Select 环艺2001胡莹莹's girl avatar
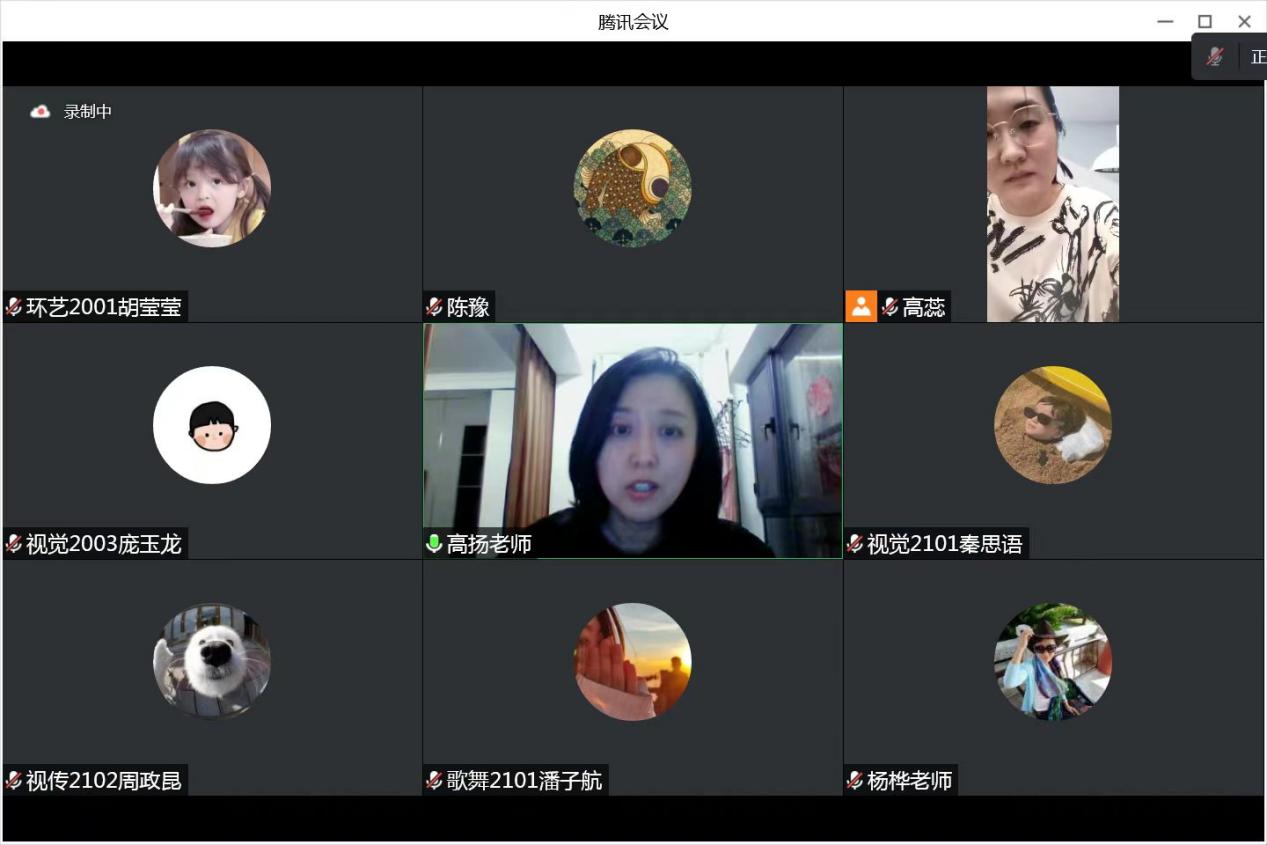This screenshot has height=845, width=1267. (212, 188)
